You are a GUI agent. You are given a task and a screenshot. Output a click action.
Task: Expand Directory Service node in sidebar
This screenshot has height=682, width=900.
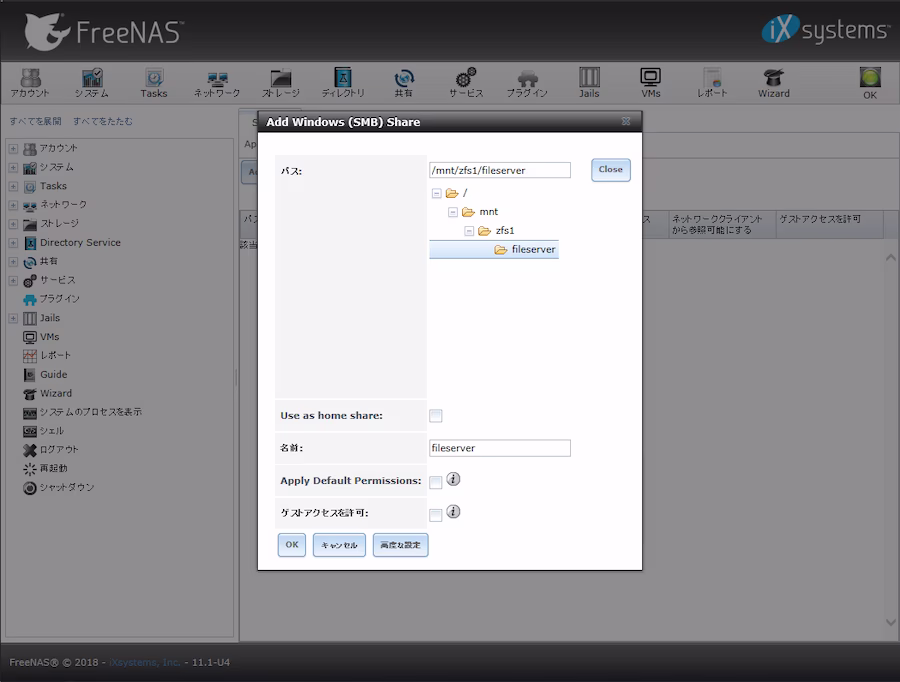pyautogui.click(x=13, y=243)
